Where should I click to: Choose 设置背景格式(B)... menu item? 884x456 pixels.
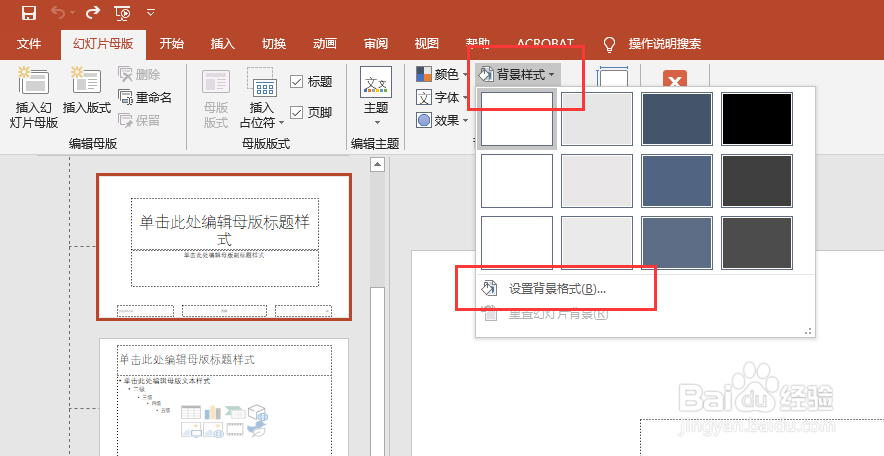(x=645, y=289)
